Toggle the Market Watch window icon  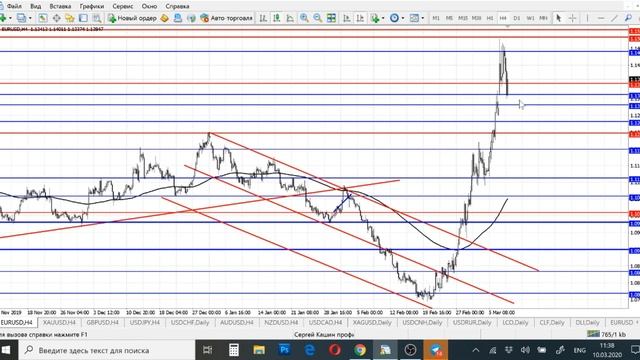click(x=43, y=18)
